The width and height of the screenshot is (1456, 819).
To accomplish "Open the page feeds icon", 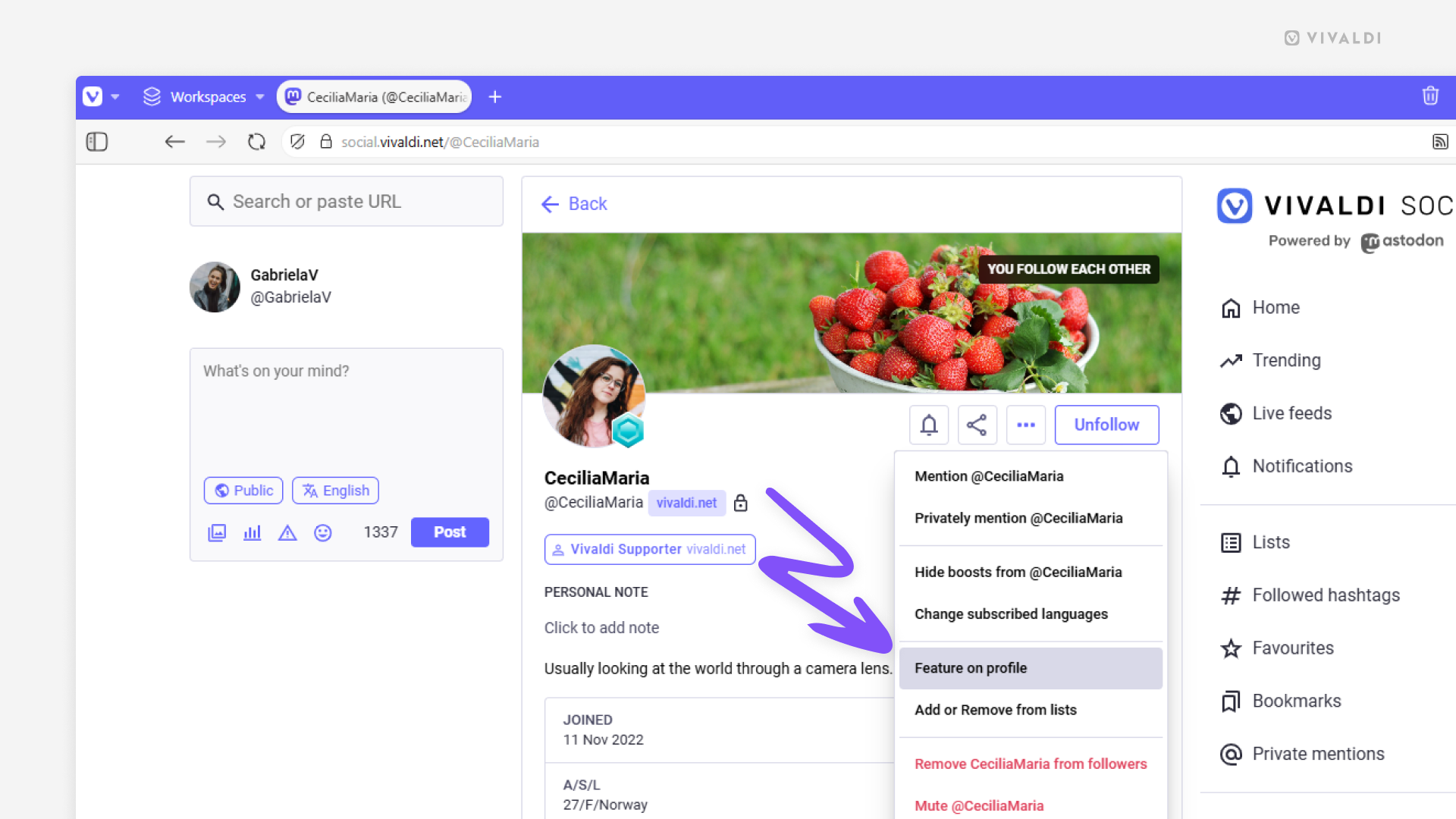I will (x=1439, y=142).
